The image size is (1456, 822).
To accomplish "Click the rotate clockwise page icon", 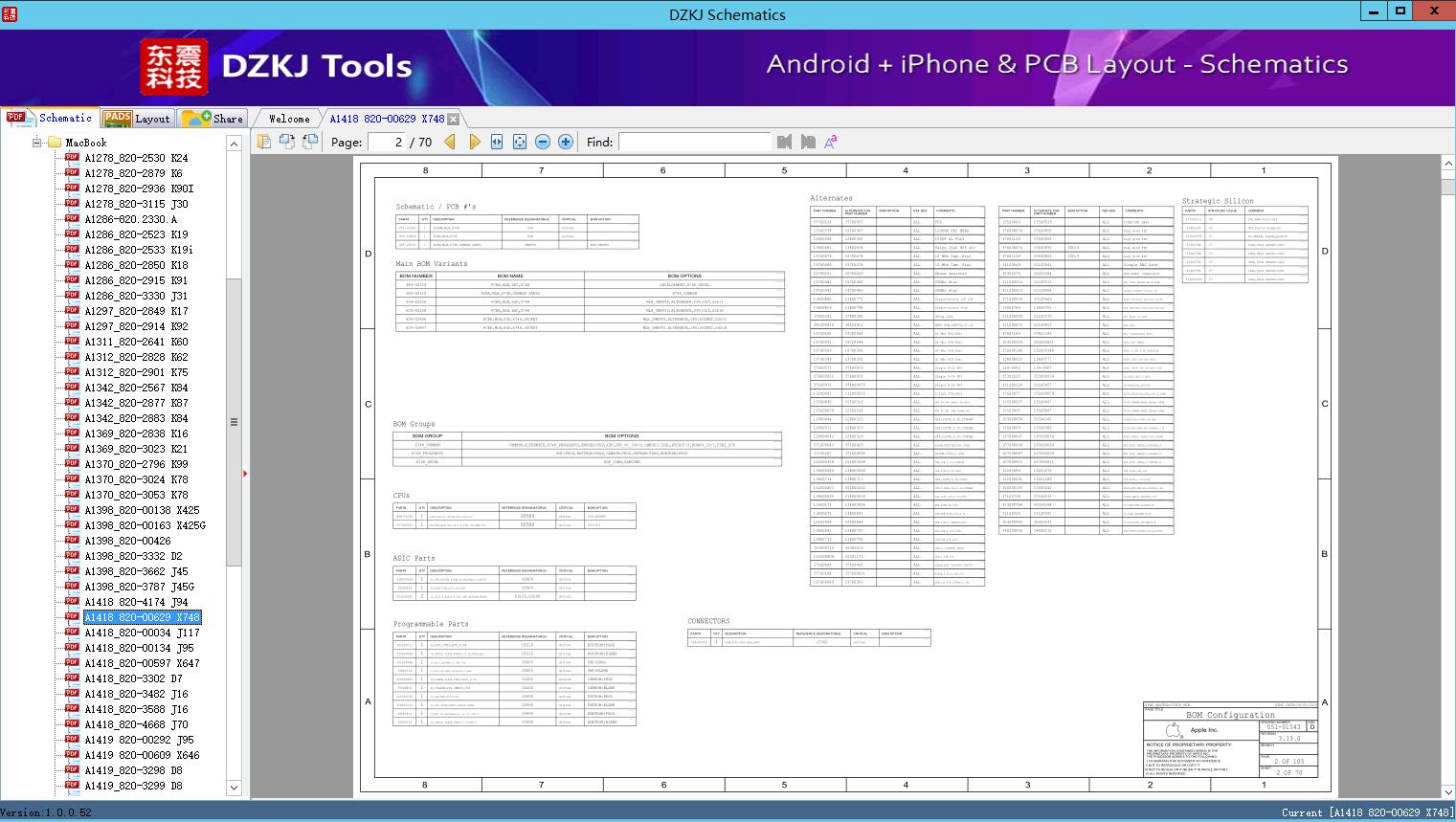I will point(309,142).
